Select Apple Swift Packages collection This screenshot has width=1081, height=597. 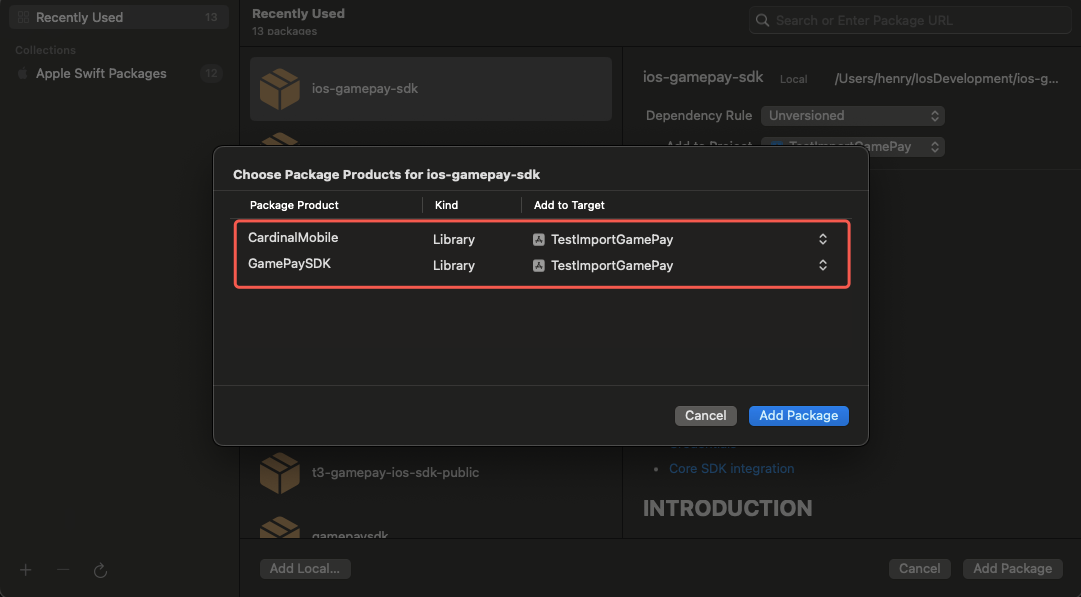[101, 74]
